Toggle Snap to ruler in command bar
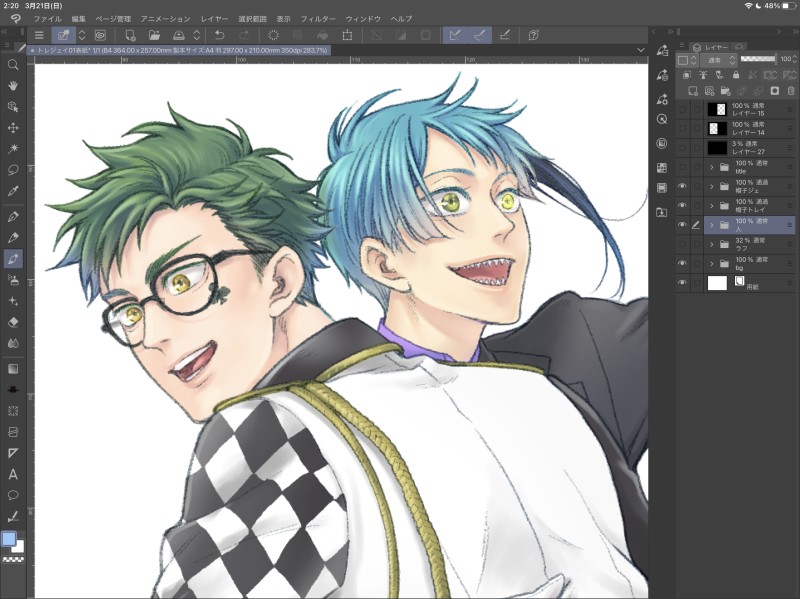Viewport: 800px width, 599px height. click(x=455, y=35)
